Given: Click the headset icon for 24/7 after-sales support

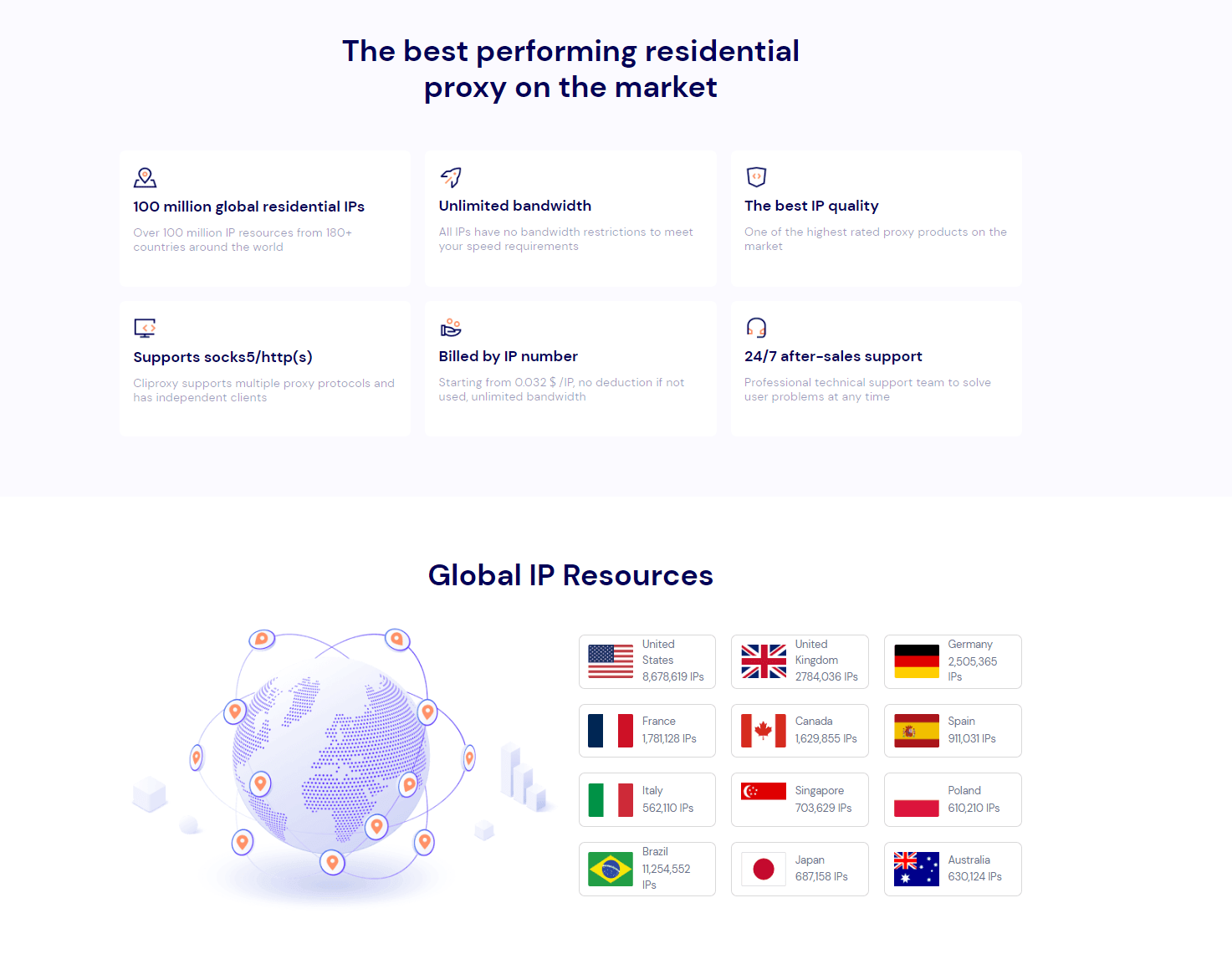Looking at the screenshot, I should tap(755, 328).
